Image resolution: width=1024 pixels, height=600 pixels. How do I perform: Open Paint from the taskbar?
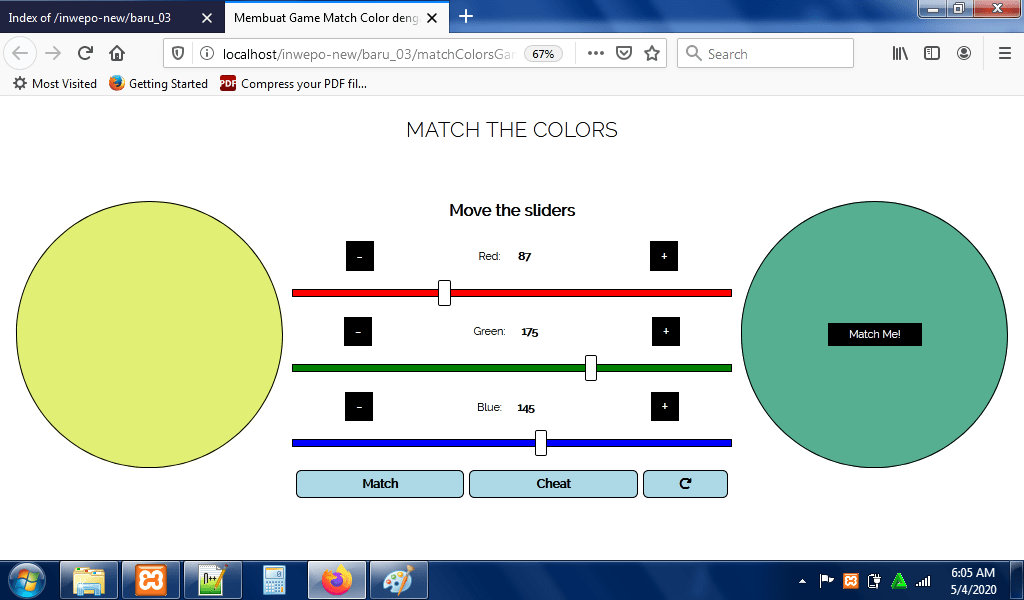(x=398, y=580)
